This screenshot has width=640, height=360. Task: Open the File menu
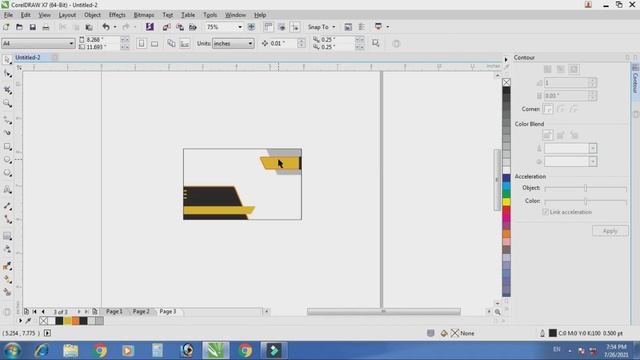[x=8, y=15]
